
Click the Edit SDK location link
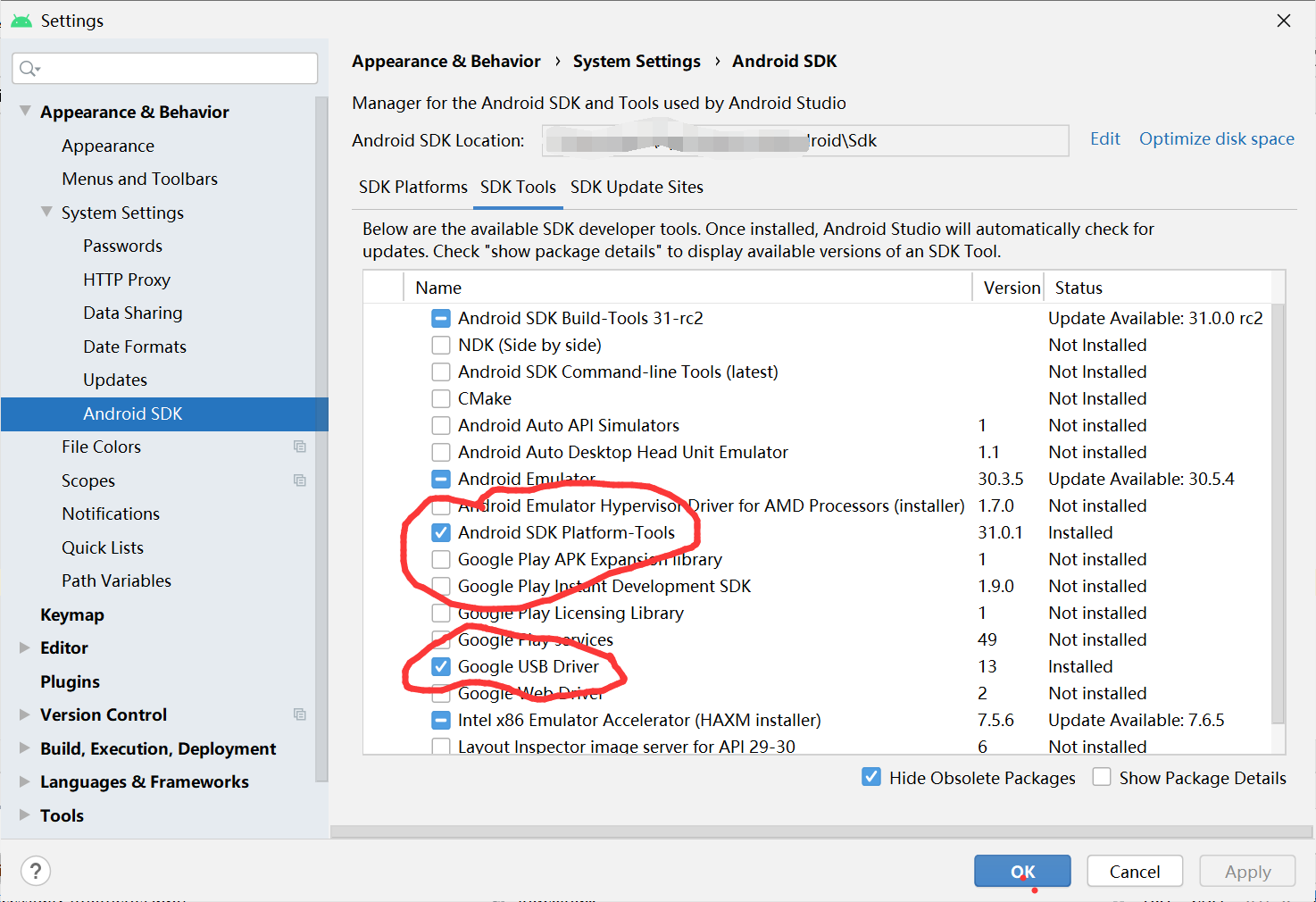click(x=1105, y=138)
